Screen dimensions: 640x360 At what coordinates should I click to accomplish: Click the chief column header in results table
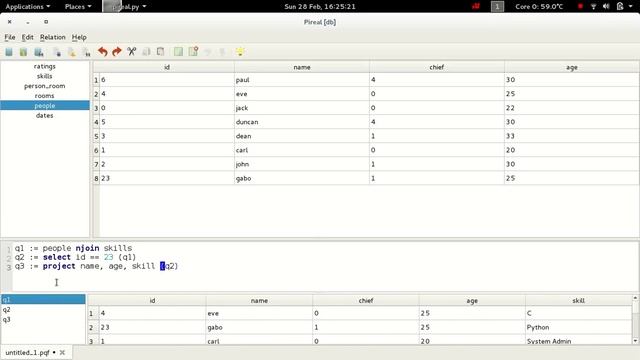366,300
